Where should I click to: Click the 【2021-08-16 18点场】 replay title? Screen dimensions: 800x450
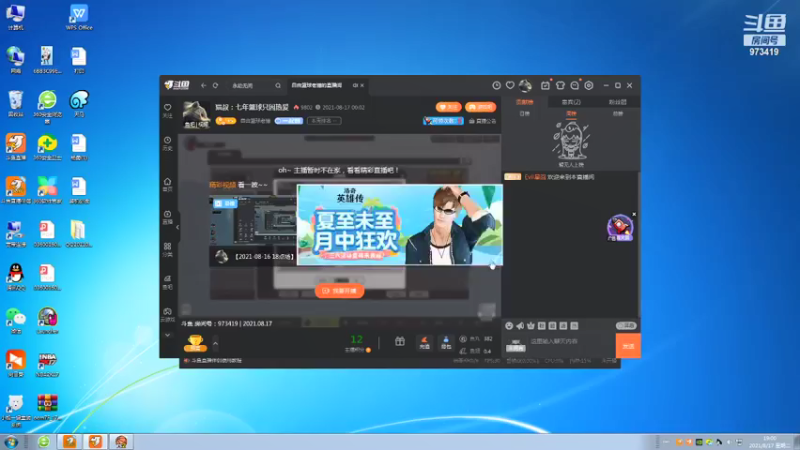pyautogui.click(x=264, y=257)
